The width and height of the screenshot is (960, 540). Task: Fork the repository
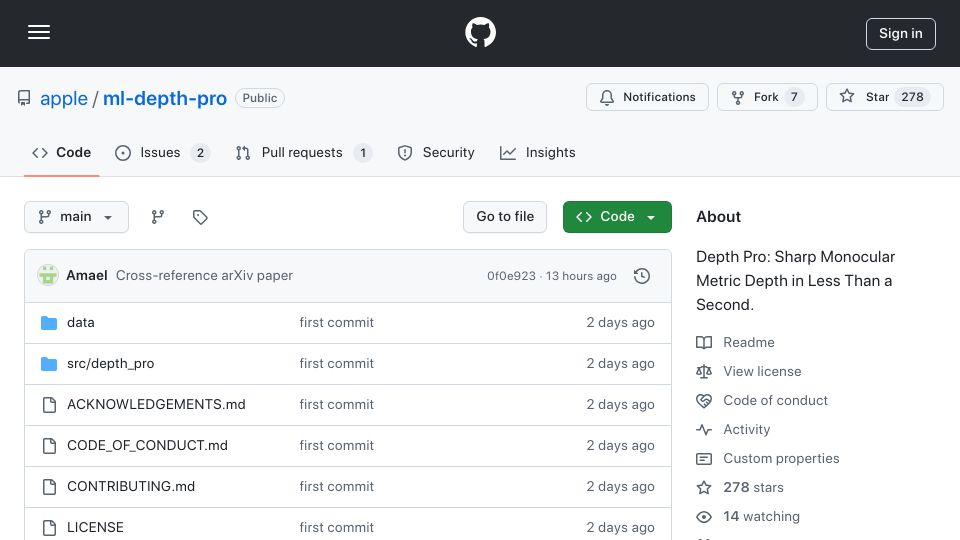pos(767,97)
